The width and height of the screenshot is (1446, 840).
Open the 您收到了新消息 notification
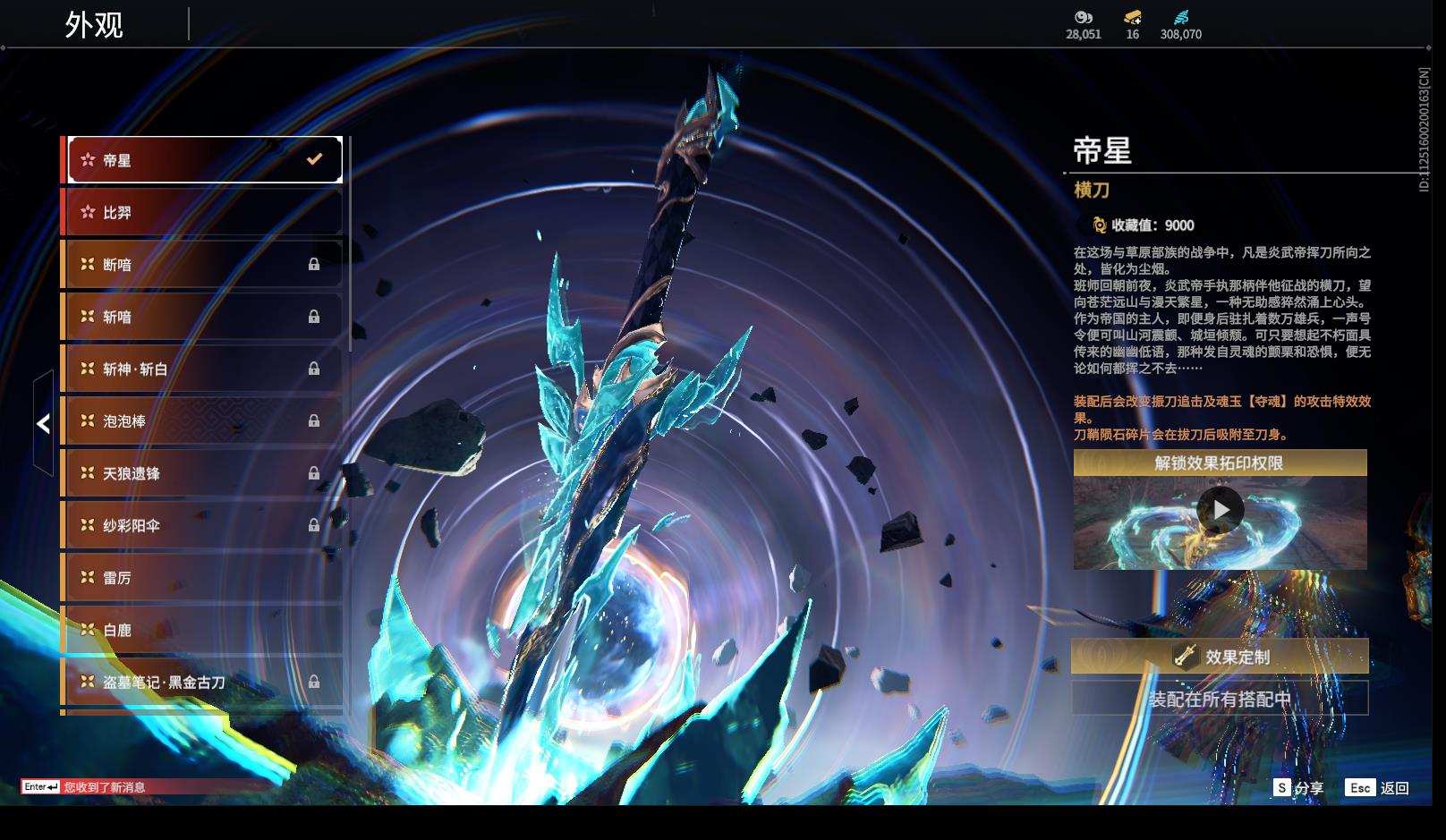[x=105, y=787]
